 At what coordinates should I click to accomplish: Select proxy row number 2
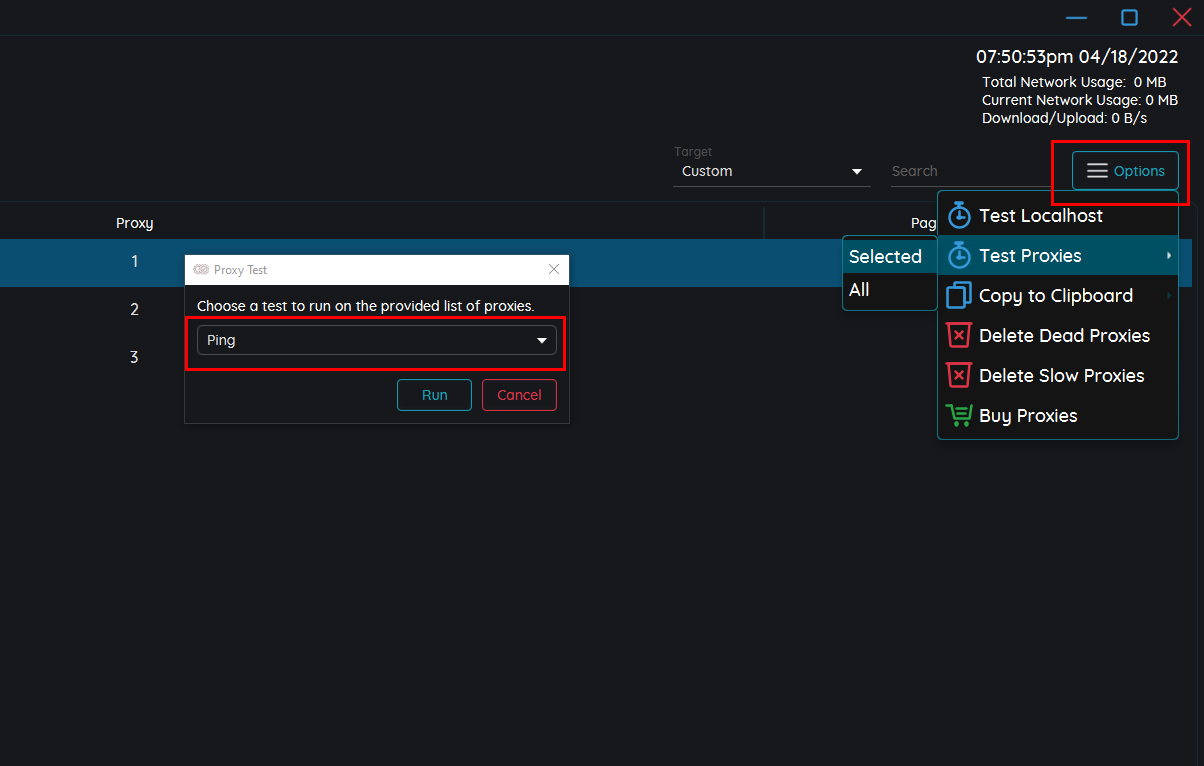(x=134, y=310)
